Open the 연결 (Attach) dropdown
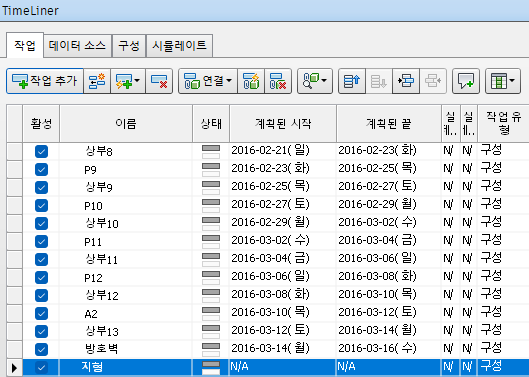This screenshot has width=529, height=377. click(208, 81)
